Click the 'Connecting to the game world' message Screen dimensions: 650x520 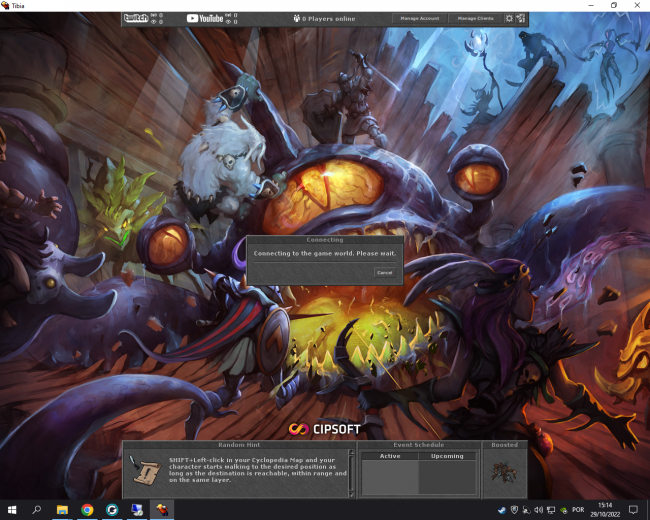coord(325,253)
